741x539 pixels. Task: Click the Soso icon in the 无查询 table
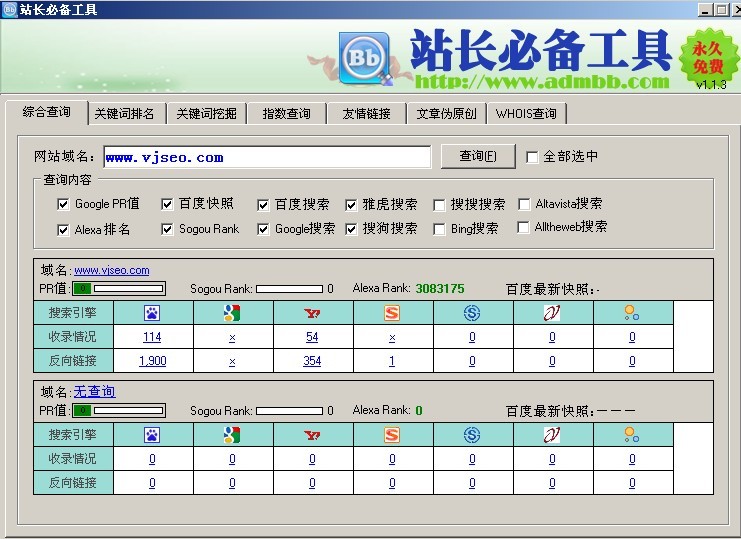click(472, 435)
